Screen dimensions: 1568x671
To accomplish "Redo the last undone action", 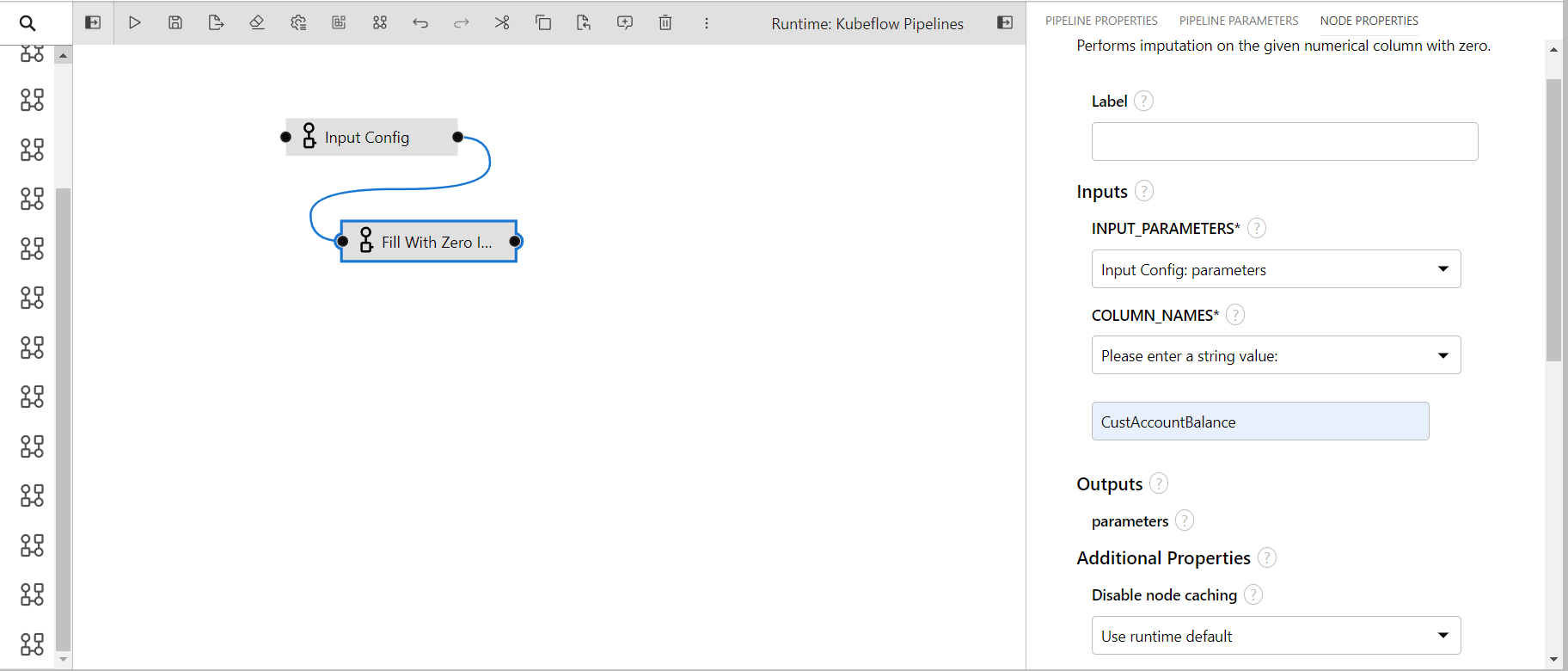I will pyautogui.click(x=462, y=23).
